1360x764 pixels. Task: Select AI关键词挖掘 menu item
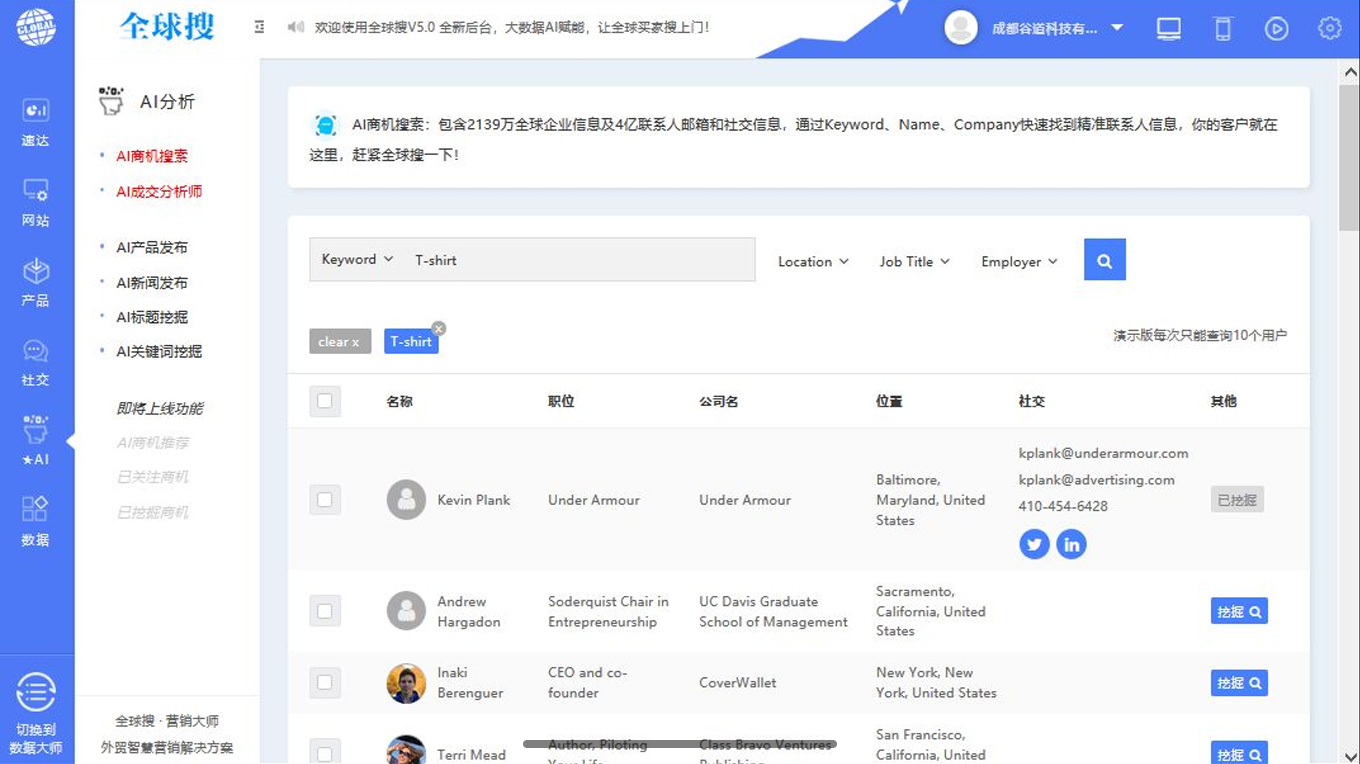[159, 351]
